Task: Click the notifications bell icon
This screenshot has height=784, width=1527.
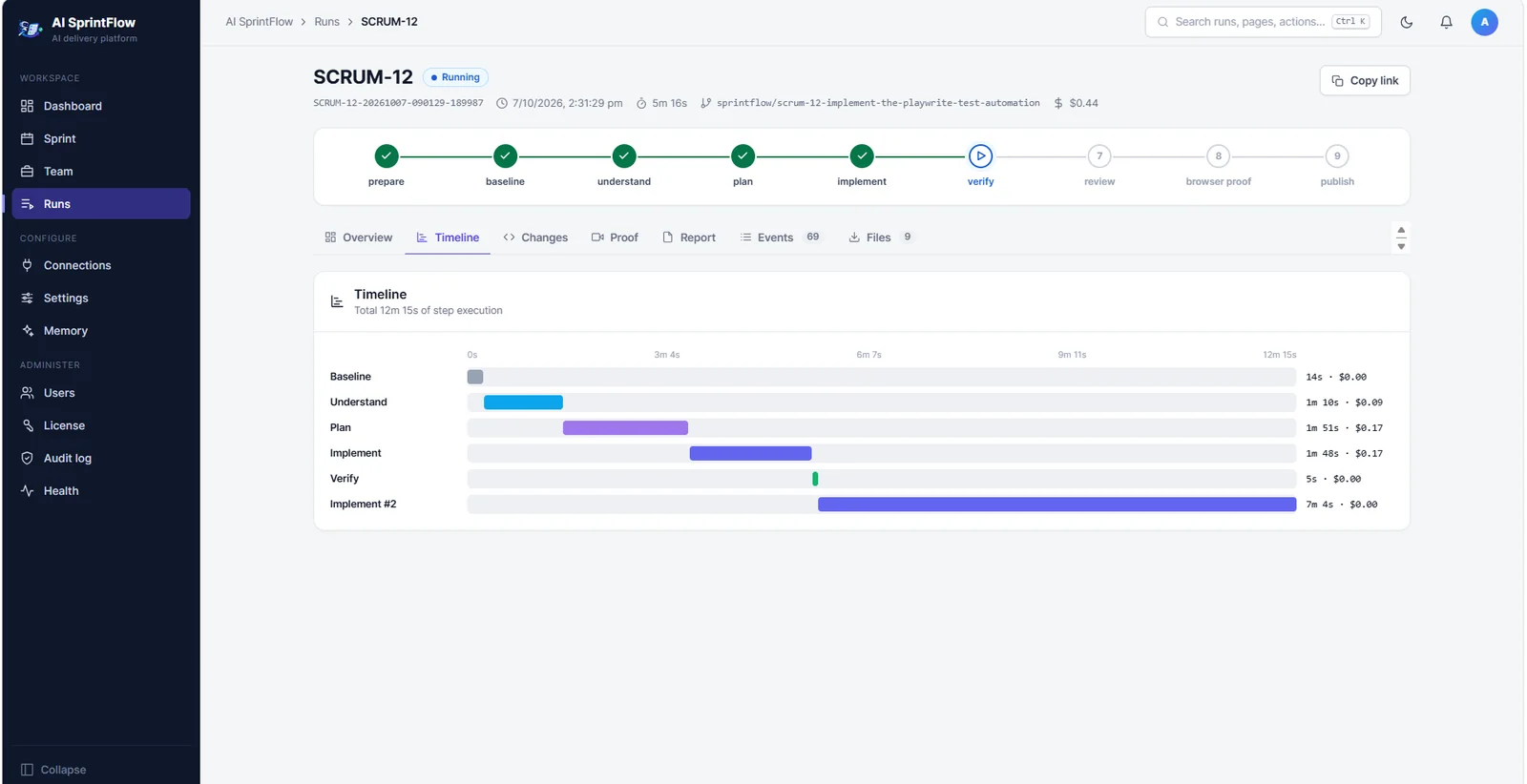Action: click(1446, 22)
